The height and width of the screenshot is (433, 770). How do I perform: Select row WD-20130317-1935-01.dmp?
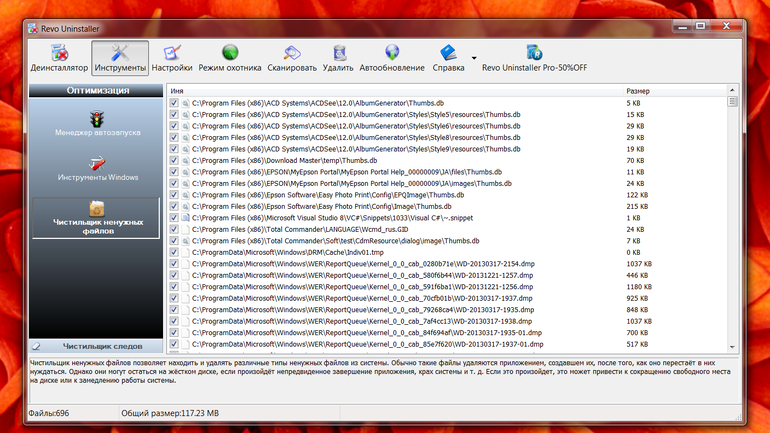[447, 333]
